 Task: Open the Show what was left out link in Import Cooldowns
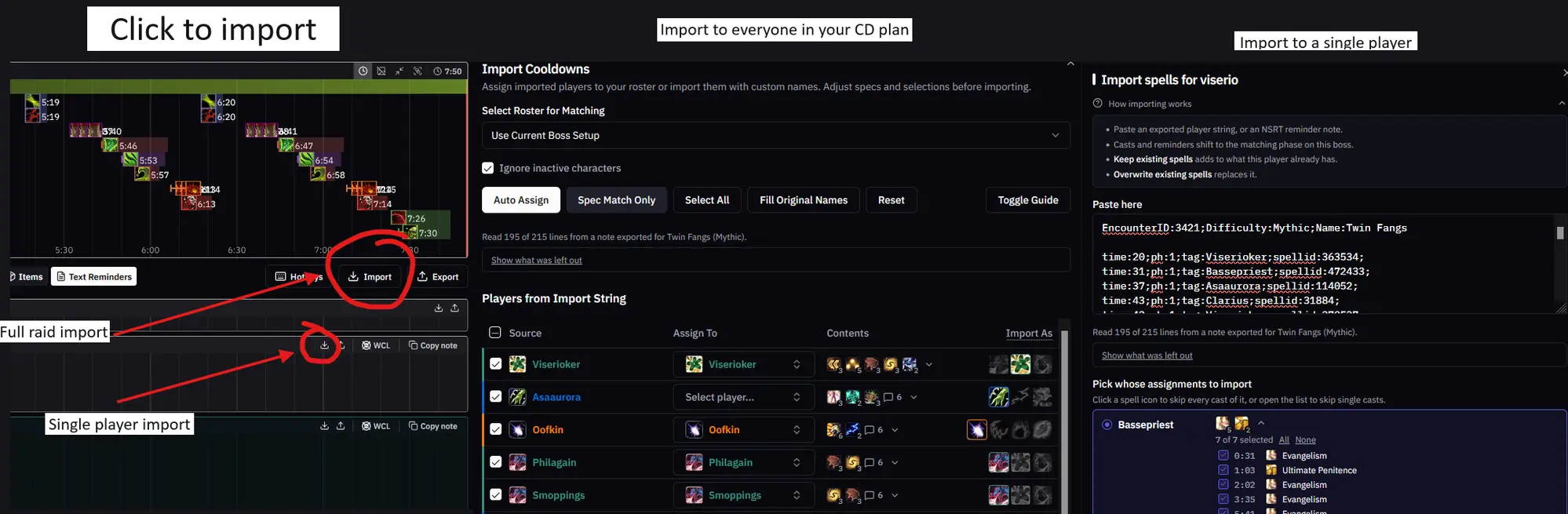[537, 260]
